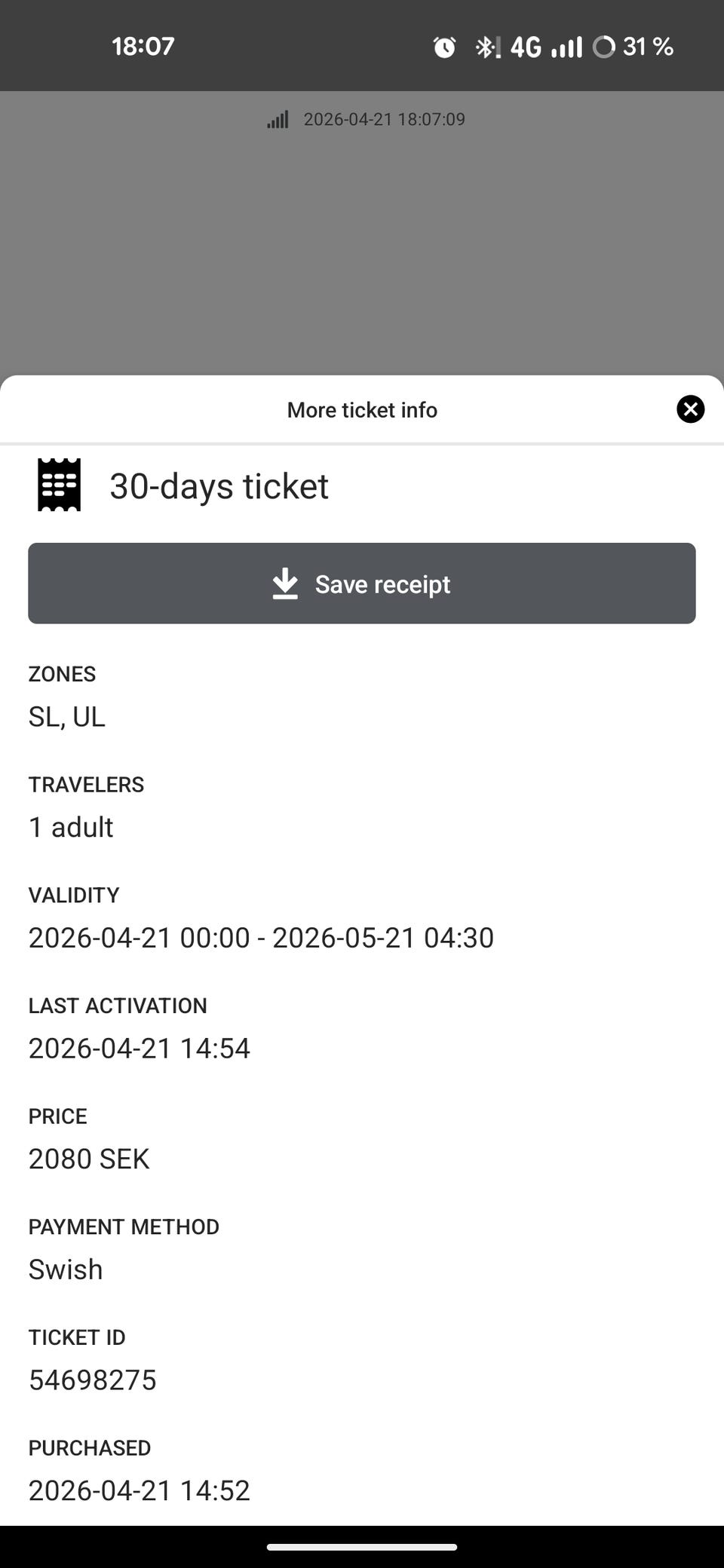Tap the last activation timestamp

(x=140, y=1049)
